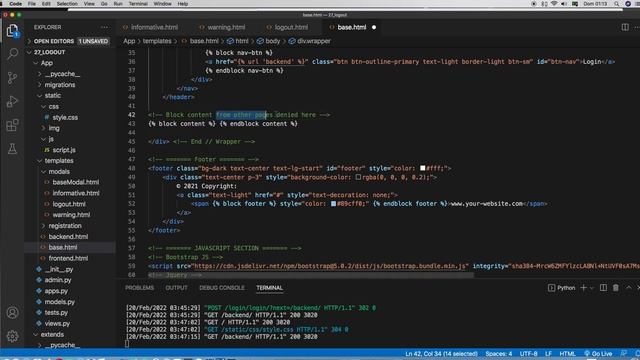Screen dimensions: 640x360
Task: Collapse the 27_LOGOUT root folder
Action: point(49,52)
